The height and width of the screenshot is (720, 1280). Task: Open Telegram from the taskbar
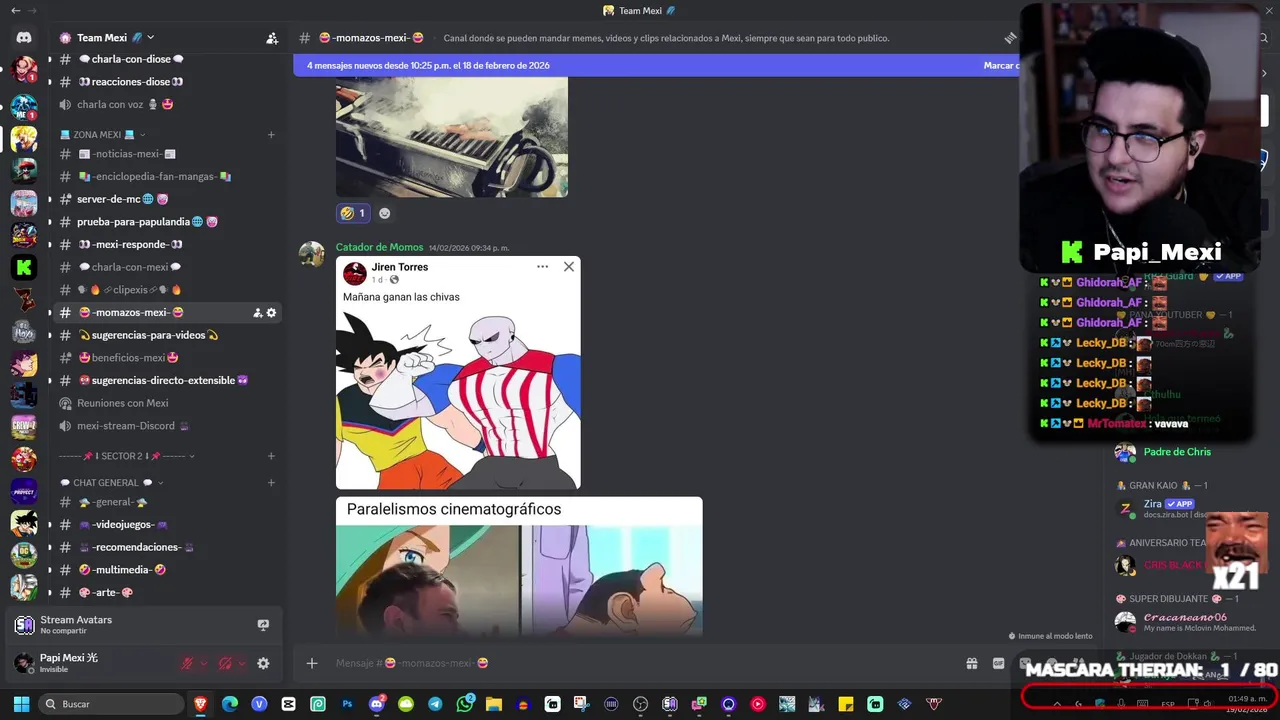(x=435, y=704)
